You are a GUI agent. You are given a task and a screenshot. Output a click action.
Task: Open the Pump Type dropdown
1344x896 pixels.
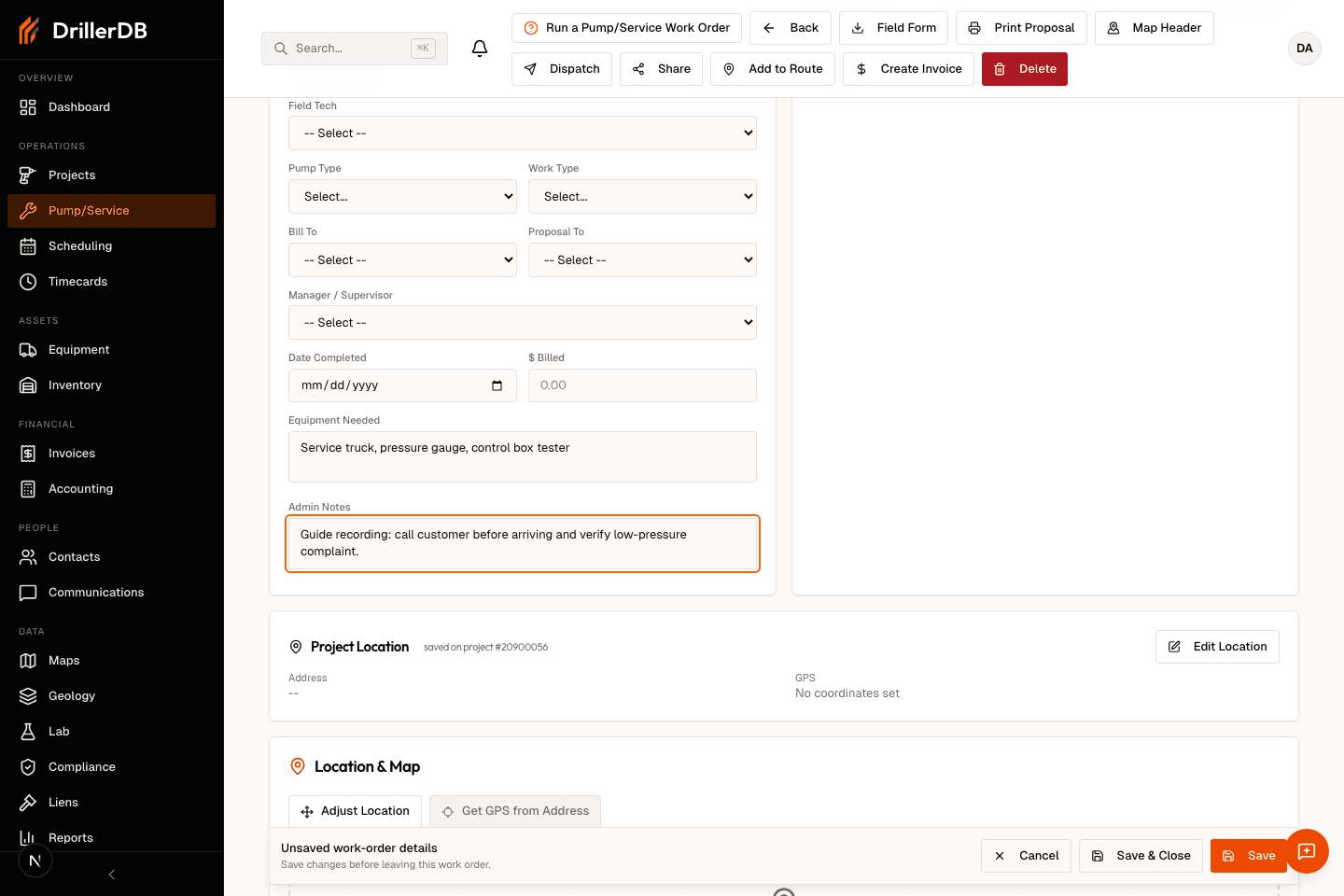tap(402, 197)
